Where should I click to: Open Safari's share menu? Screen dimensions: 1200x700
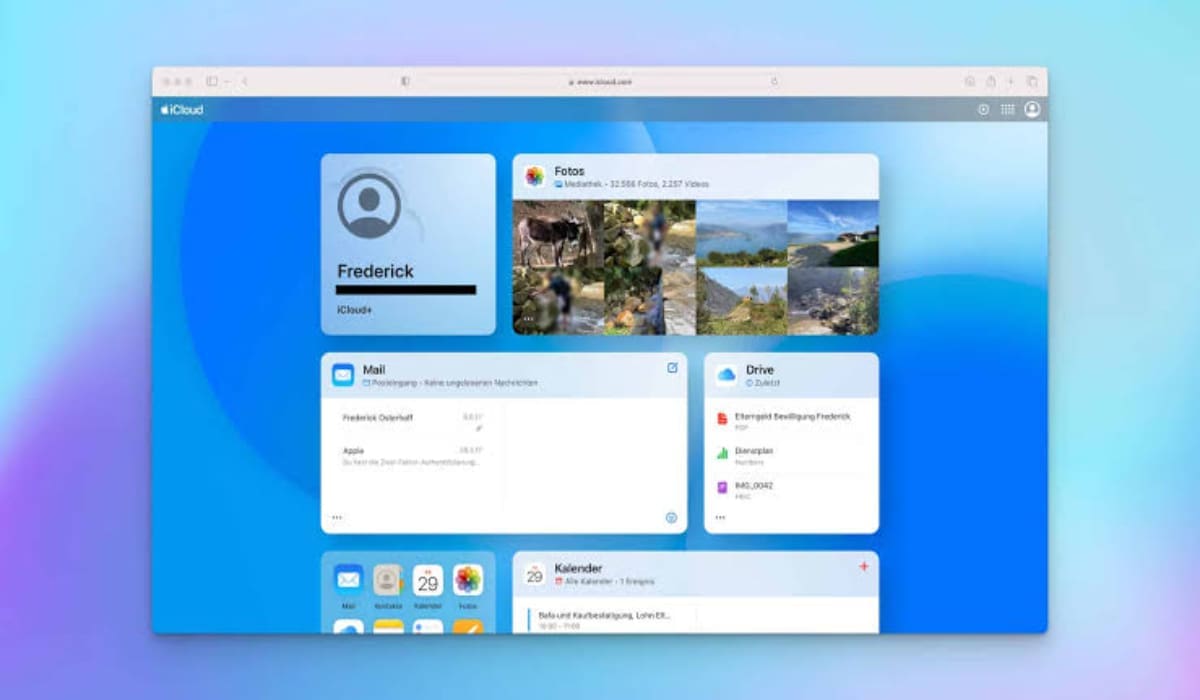[990, 81]
